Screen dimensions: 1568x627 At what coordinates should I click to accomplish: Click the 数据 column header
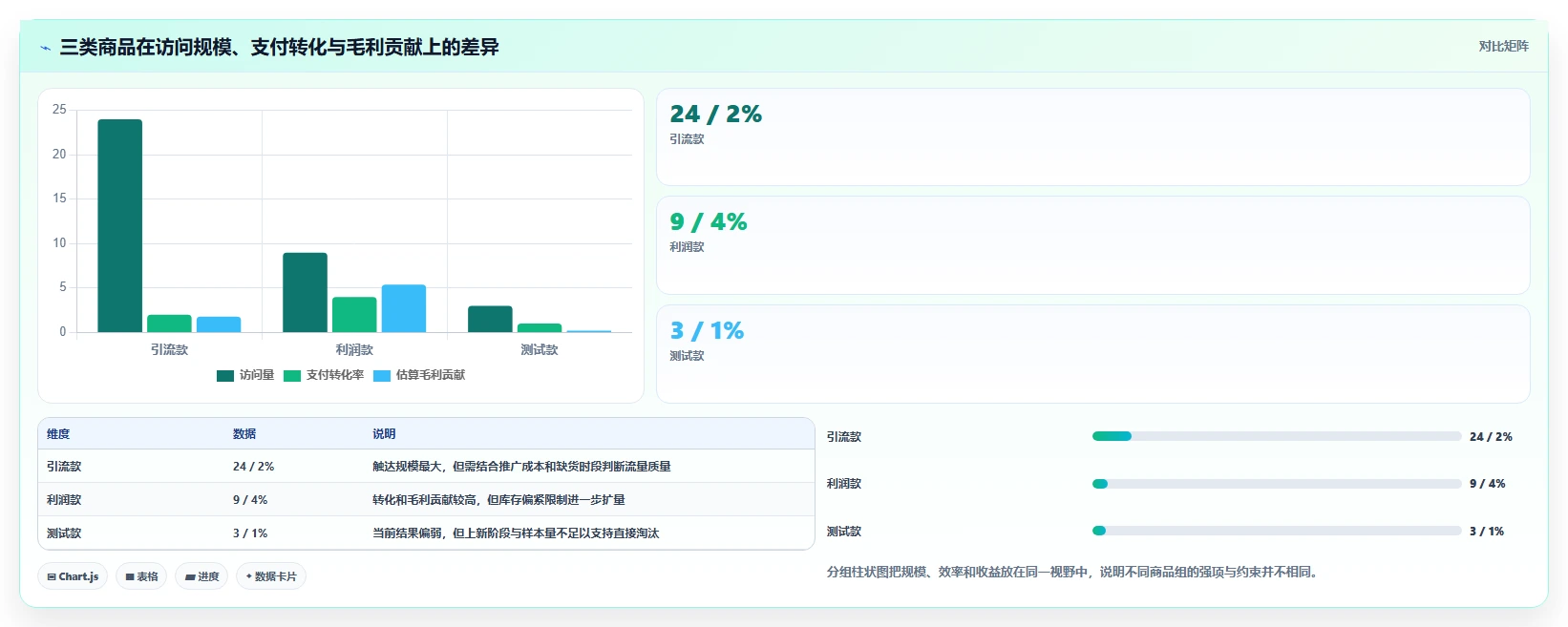click(x=244, y=434)
